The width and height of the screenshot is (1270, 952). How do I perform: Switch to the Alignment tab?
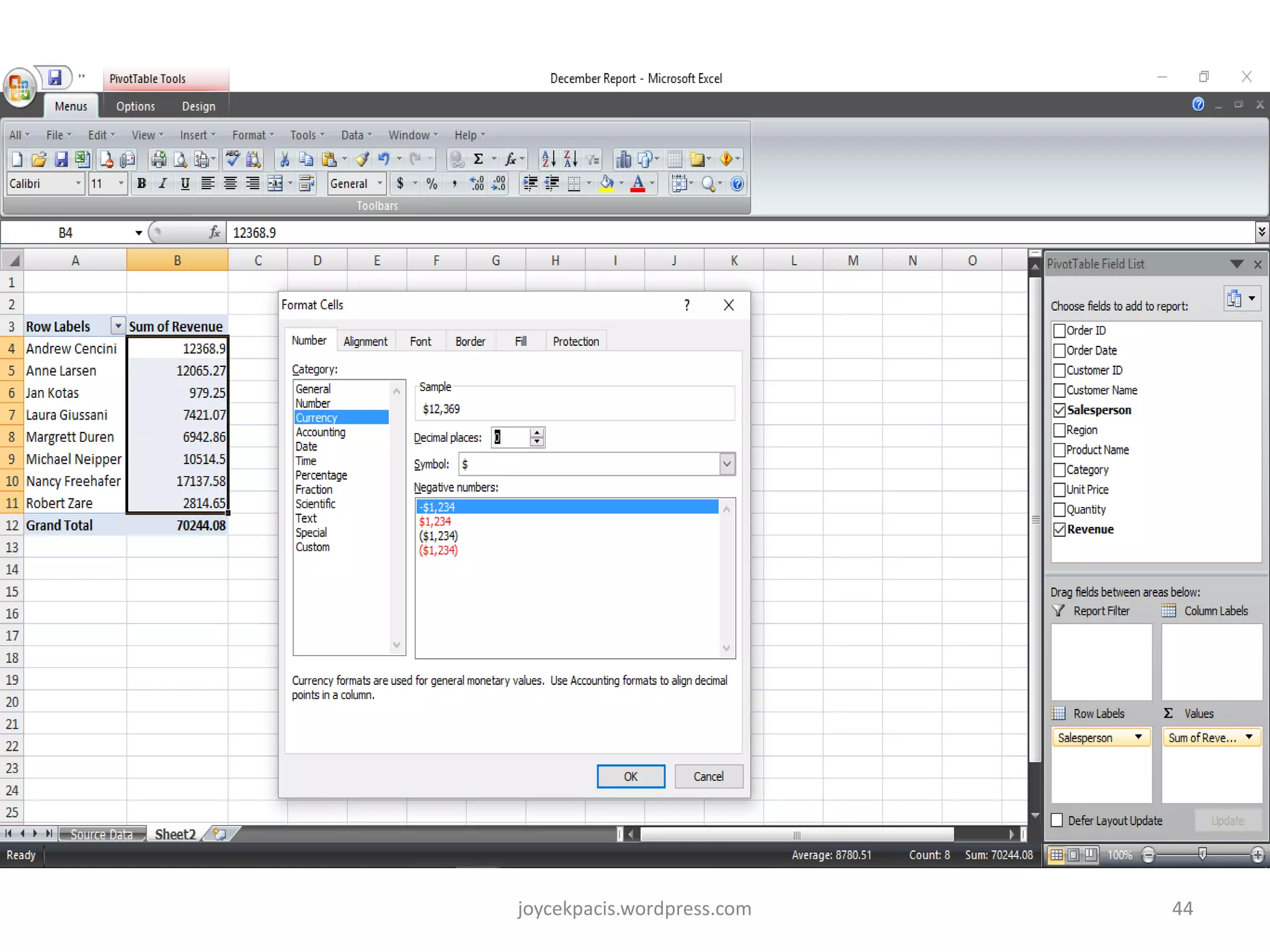(x=365, y=341)
